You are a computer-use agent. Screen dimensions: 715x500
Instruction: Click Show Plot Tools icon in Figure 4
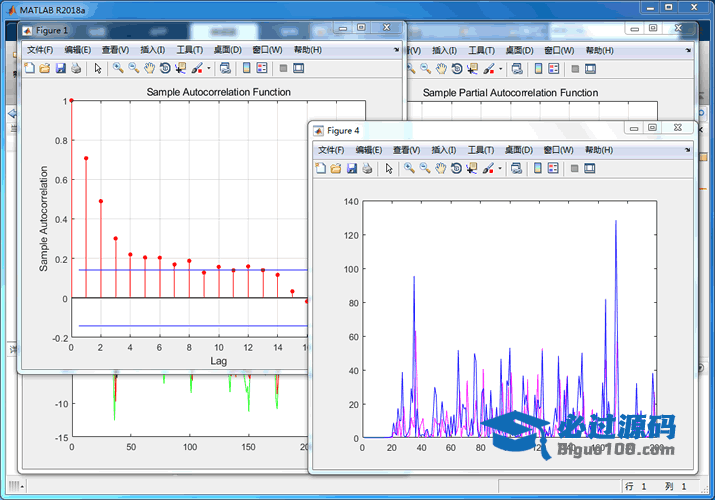[x=590, y=168]
